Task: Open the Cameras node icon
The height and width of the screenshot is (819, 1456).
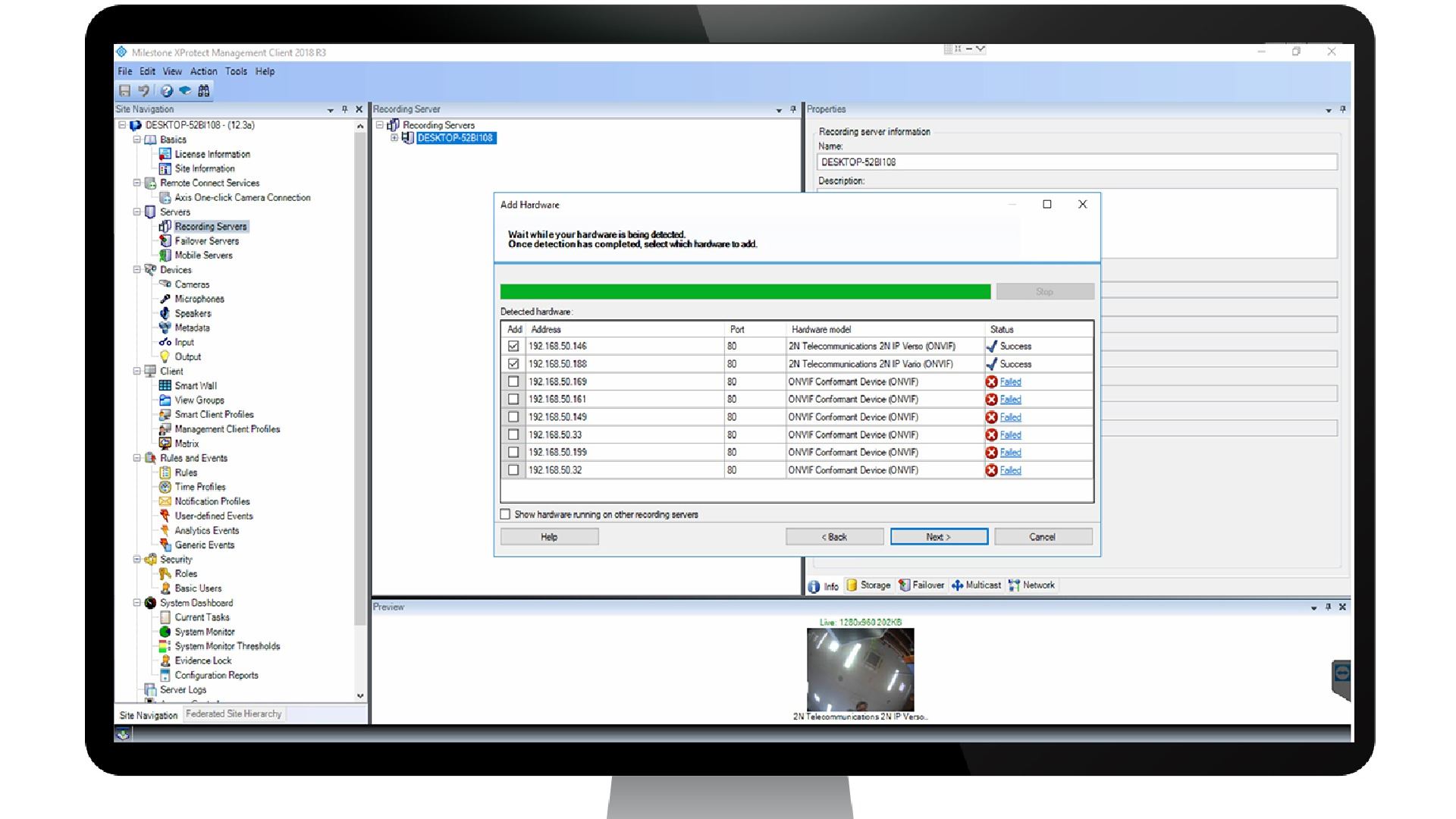Action: [165, 284]
